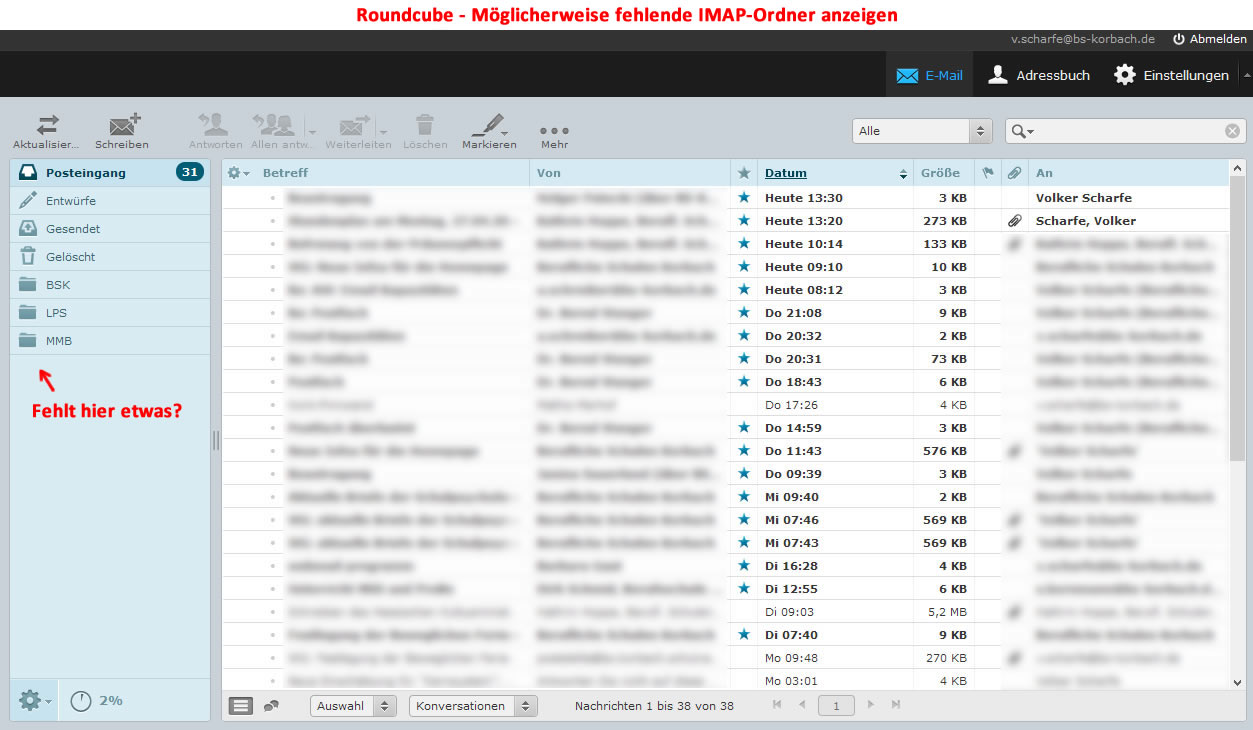Toggle star on Heute 08:12 message
The width and height of the screenshot is (1253, 730).
pyautogui.click(x=743, y=290)
